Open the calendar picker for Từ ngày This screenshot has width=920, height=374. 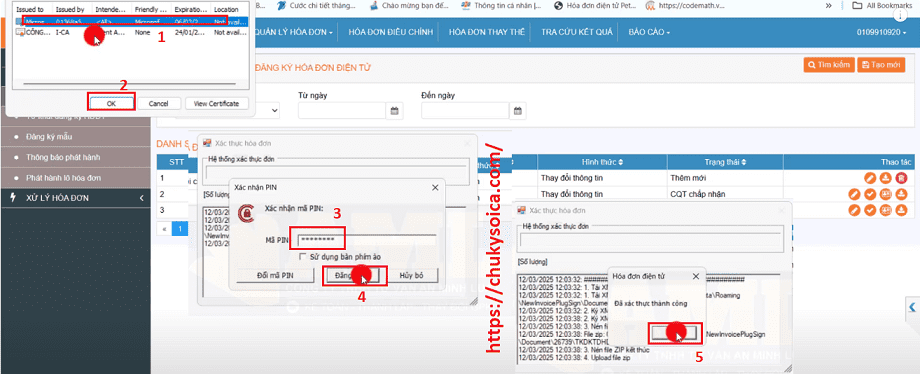point(394,110)
